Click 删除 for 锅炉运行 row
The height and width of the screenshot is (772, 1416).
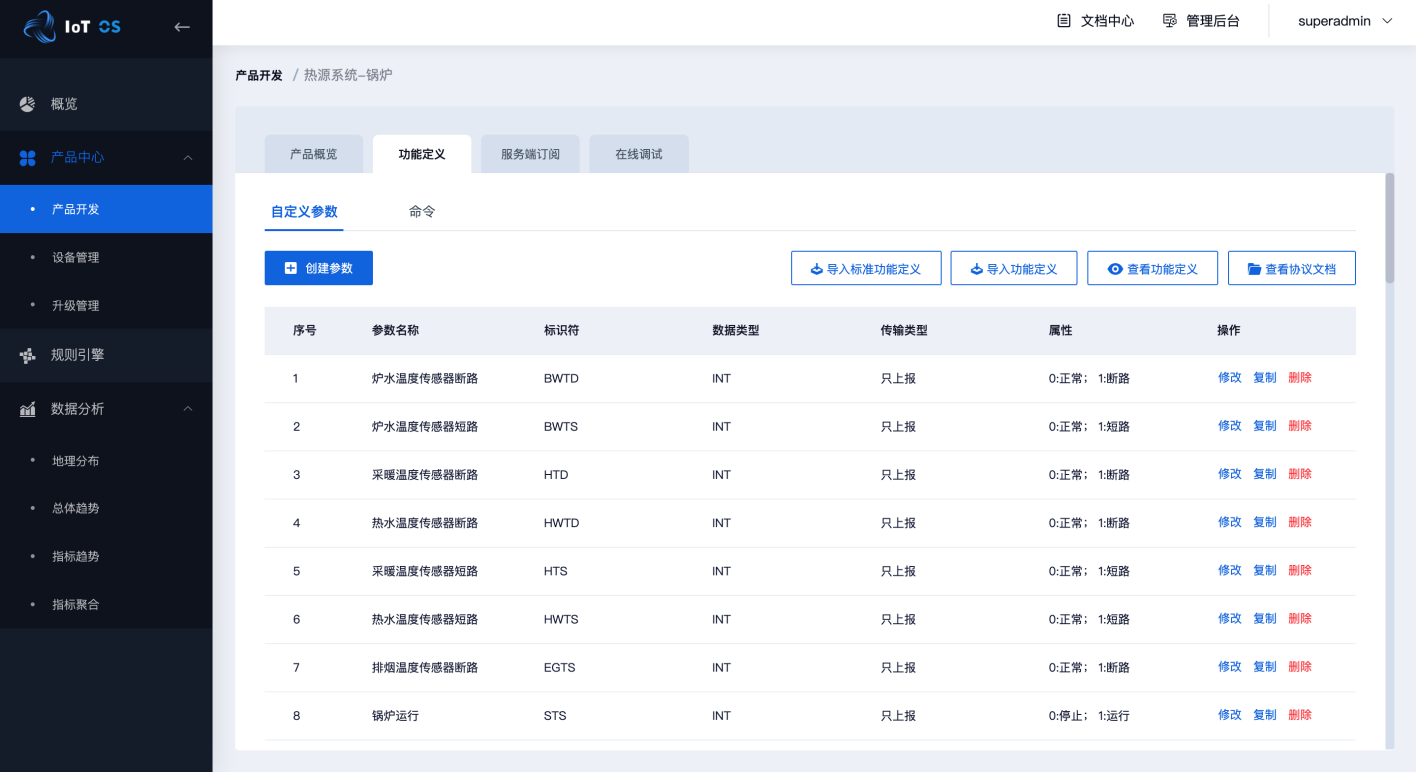pos(1300,715)
